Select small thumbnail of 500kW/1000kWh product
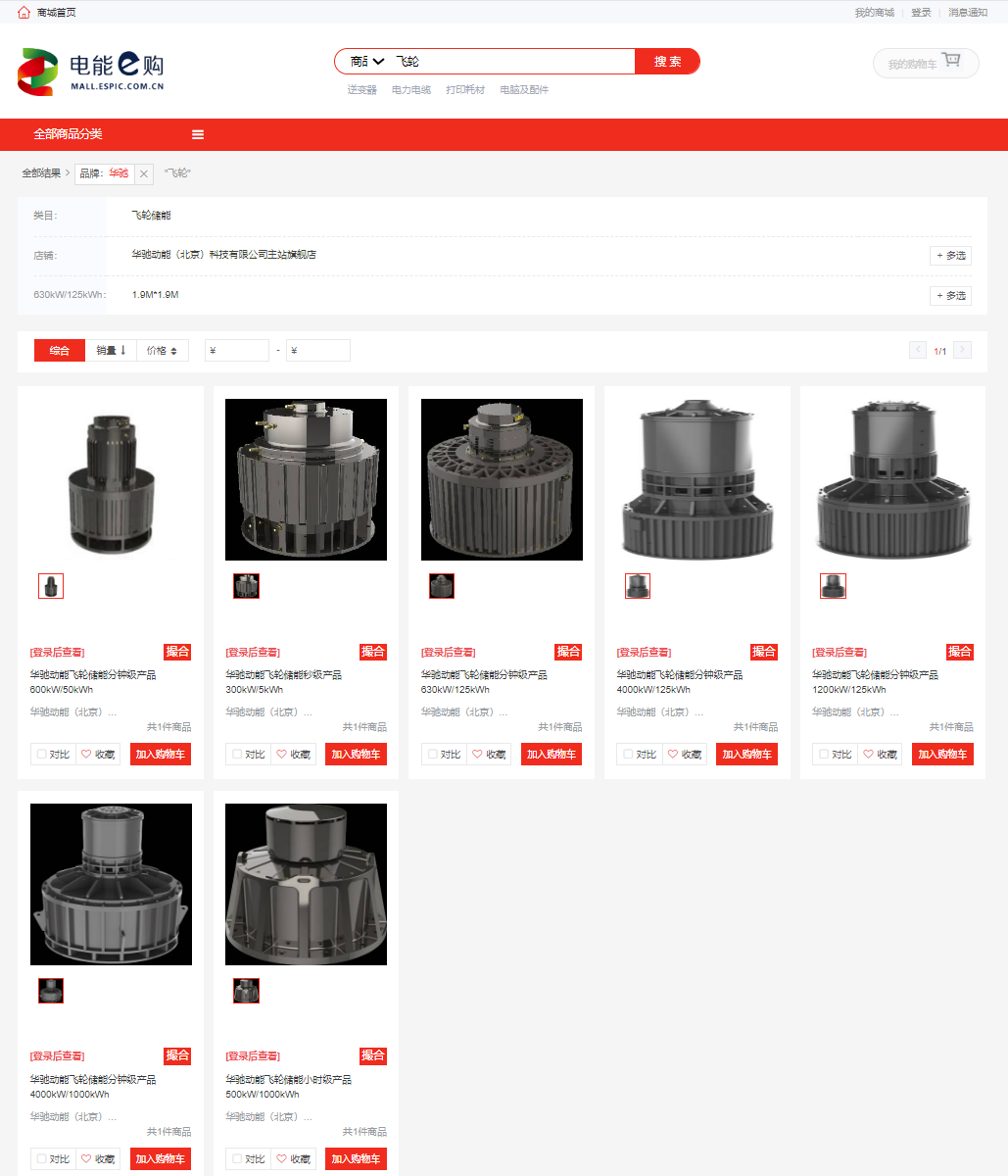Viewport: 1008px width, 1176px height. [x=246, y=991]
